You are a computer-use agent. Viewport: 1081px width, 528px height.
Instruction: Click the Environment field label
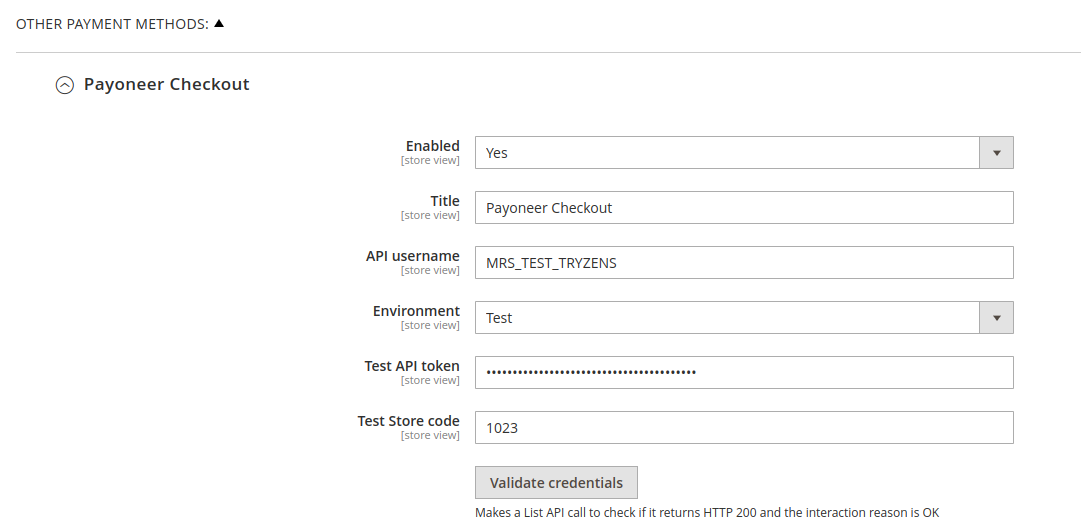(x=416, y=311)
